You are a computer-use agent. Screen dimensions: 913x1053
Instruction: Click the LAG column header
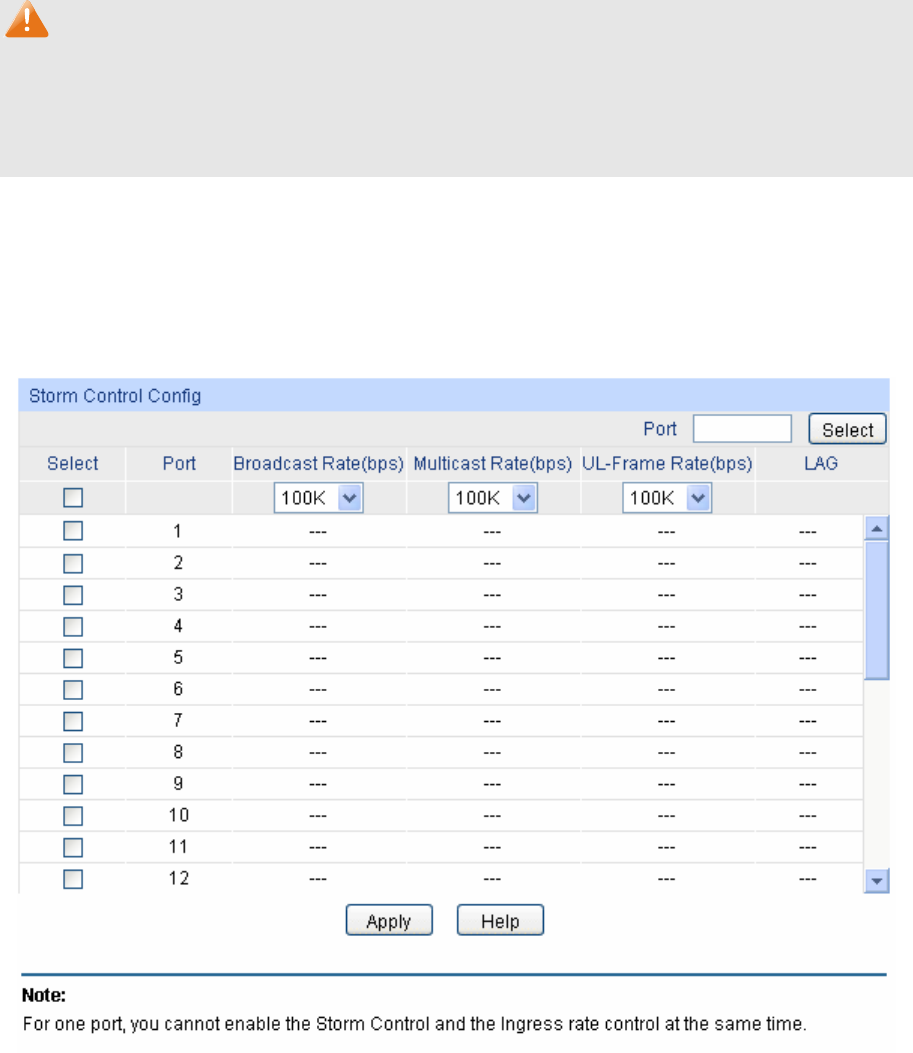point(821,463)
